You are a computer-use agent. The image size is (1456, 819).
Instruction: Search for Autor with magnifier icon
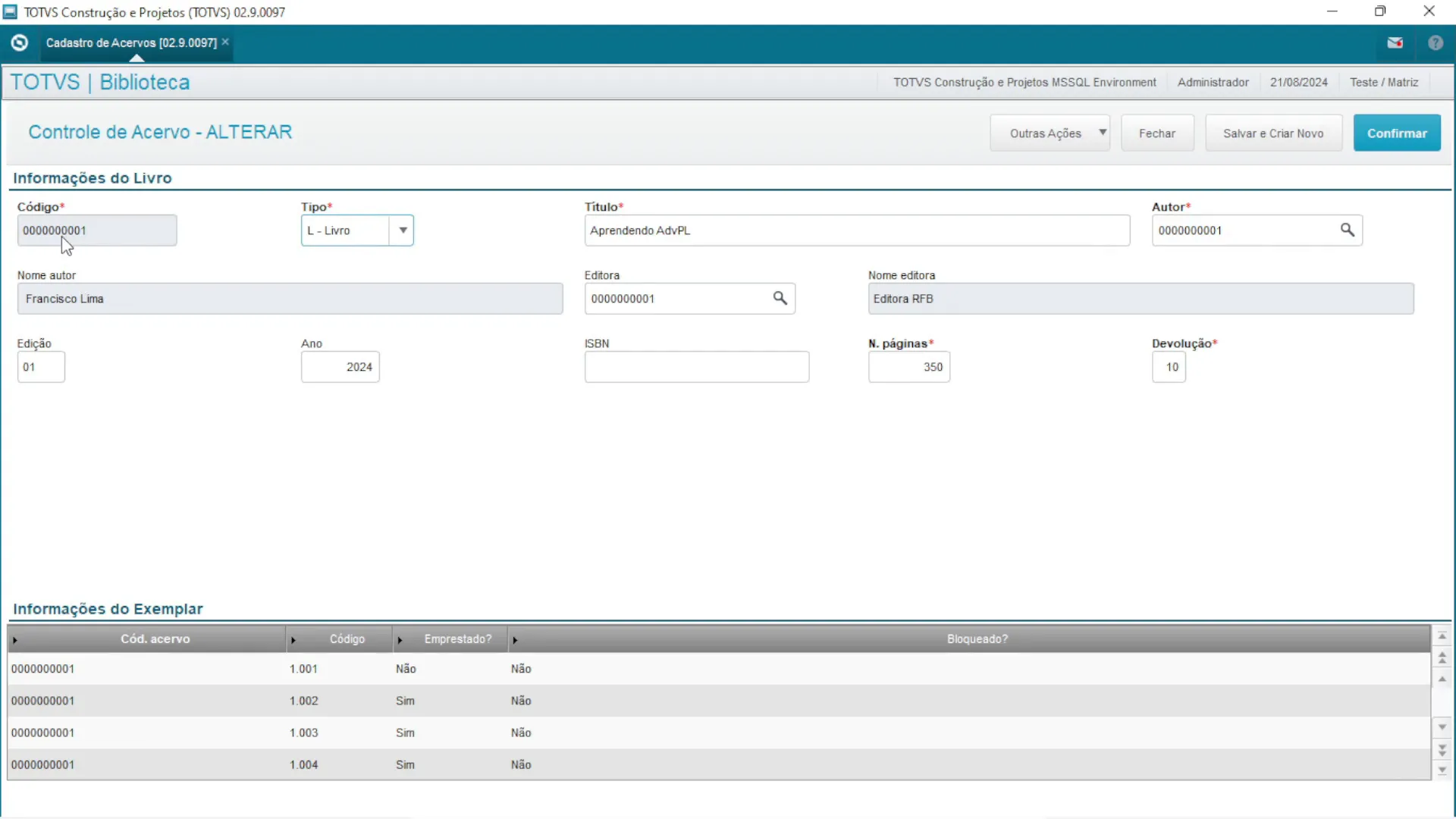(x=1347, y=230)
